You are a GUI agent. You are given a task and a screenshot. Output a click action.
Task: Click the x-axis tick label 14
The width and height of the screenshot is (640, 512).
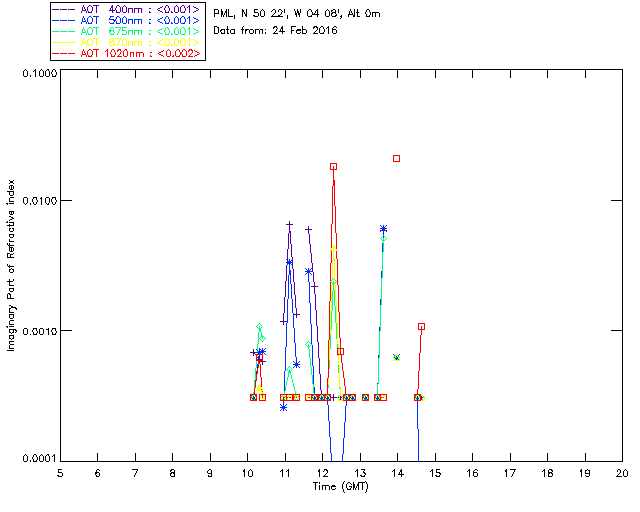pos(398,473)
